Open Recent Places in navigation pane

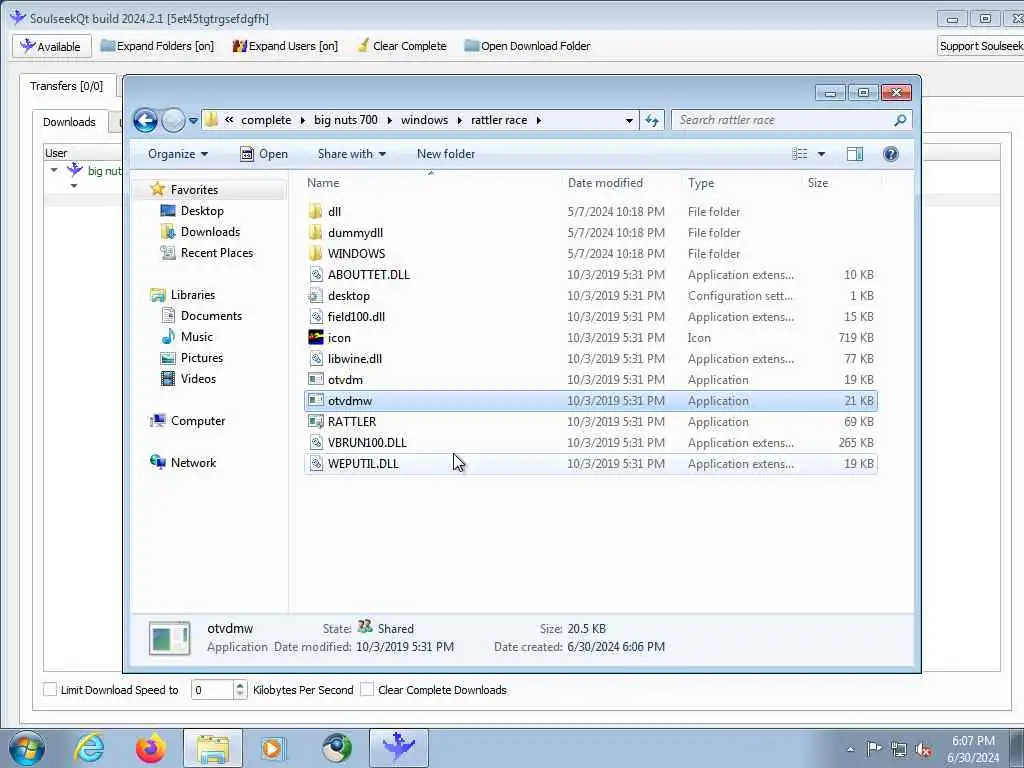click(217, 253)
